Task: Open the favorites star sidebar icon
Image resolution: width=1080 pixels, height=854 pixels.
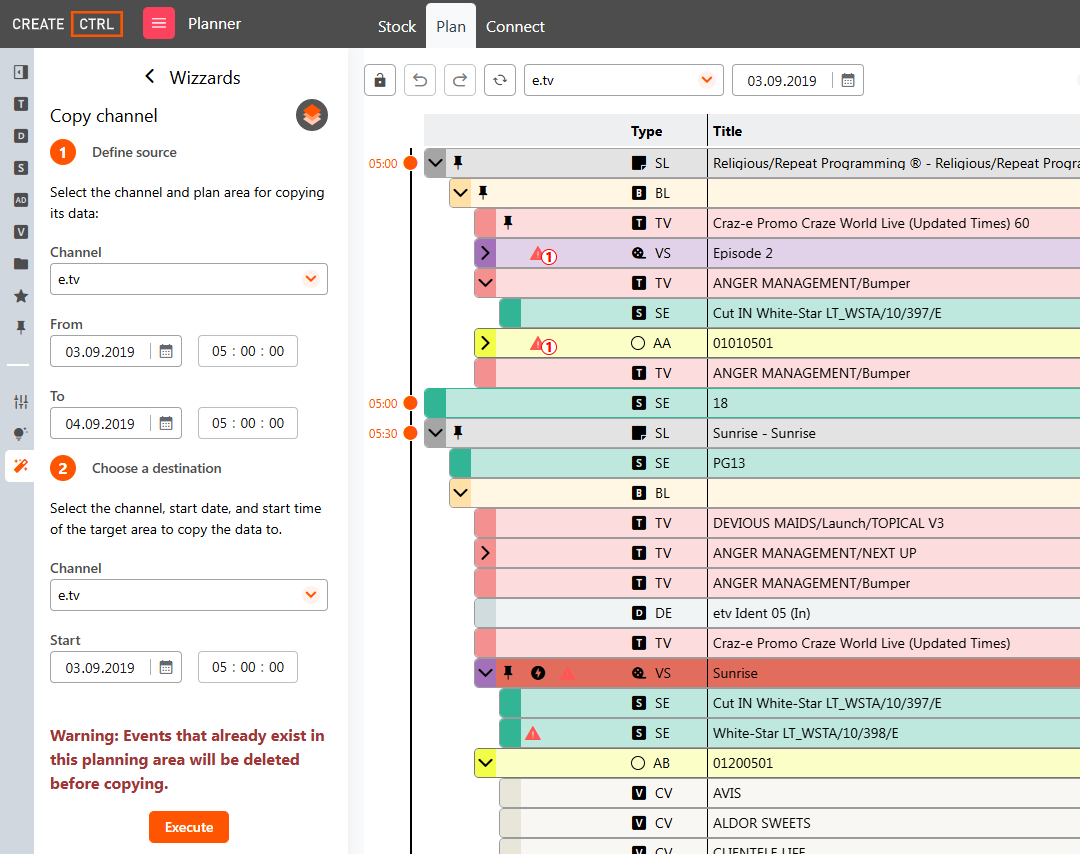Action: tap(21, 295)
